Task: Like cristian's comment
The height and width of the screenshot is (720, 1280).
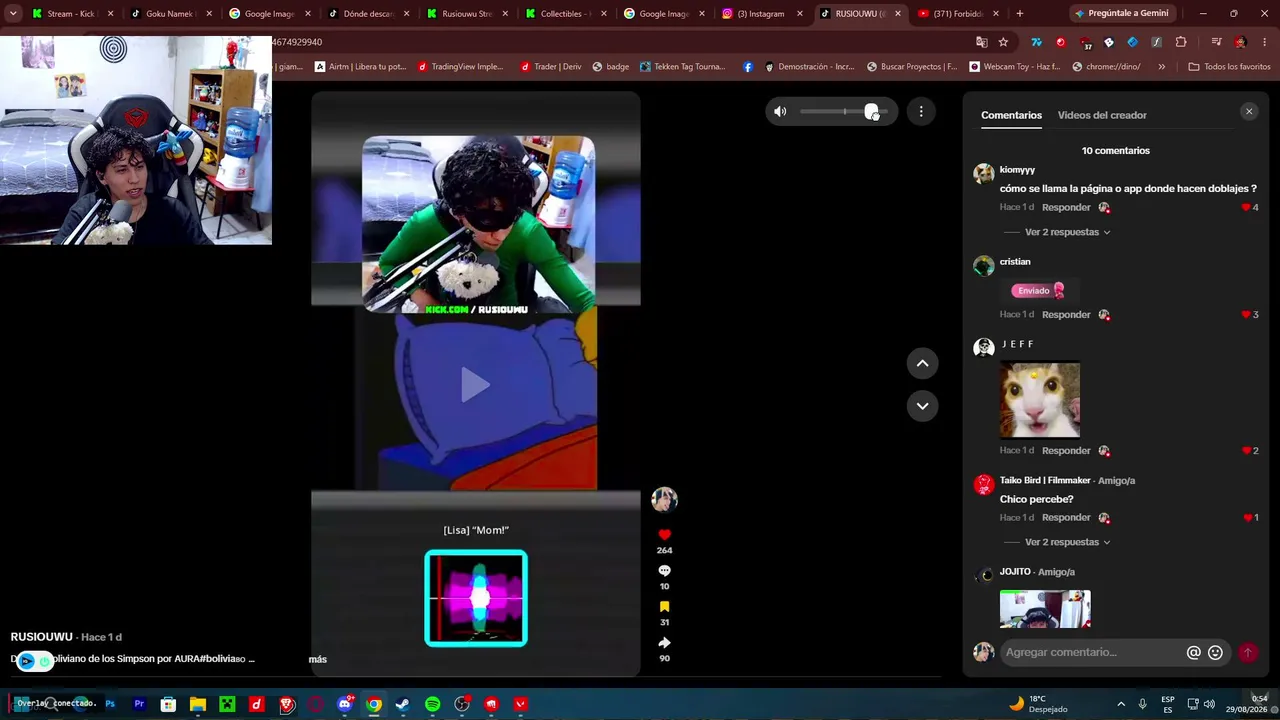Action: 1246,314
